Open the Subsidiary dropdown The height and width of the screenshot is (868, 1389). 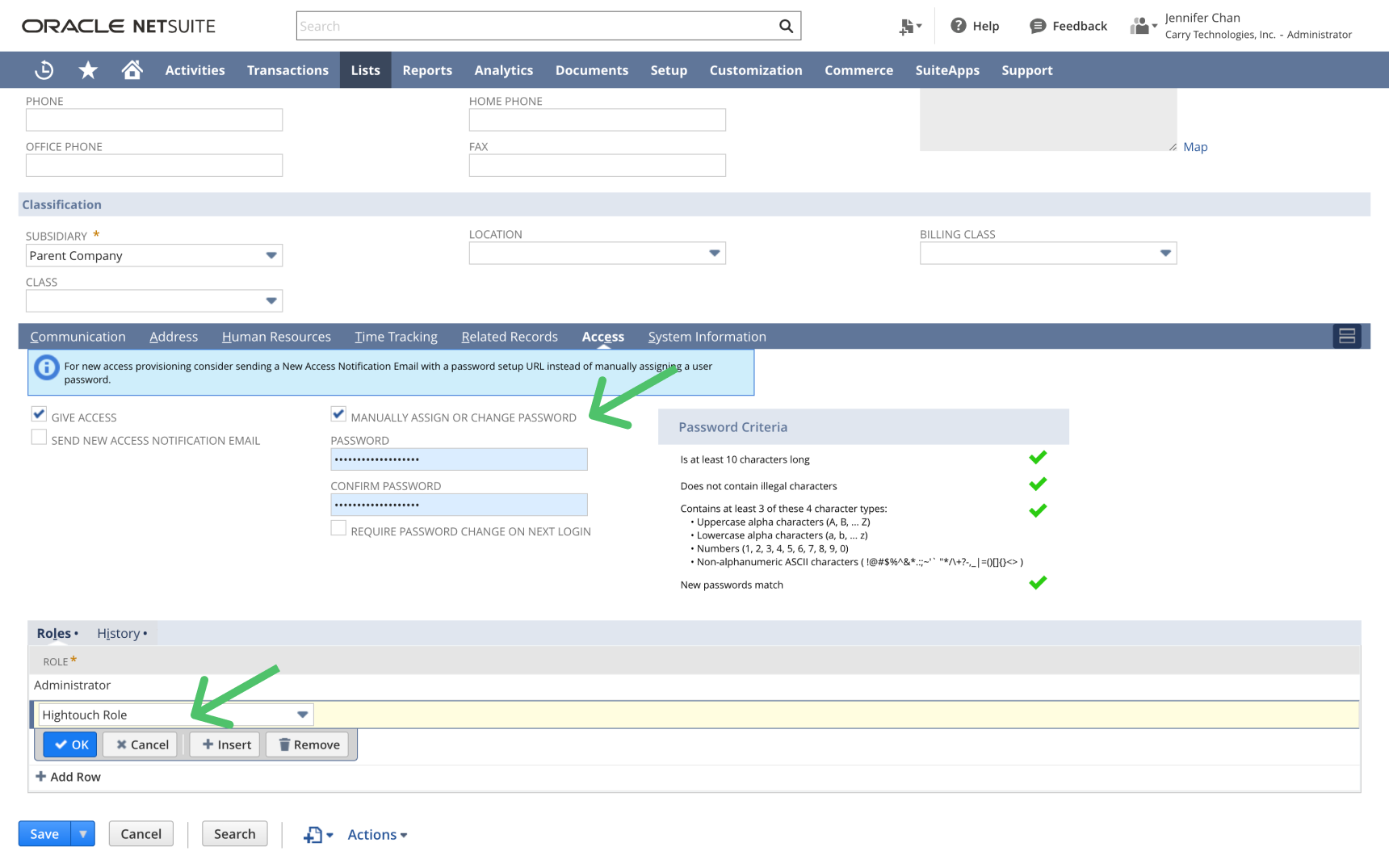pyautogui.click(x=271, y=255)
